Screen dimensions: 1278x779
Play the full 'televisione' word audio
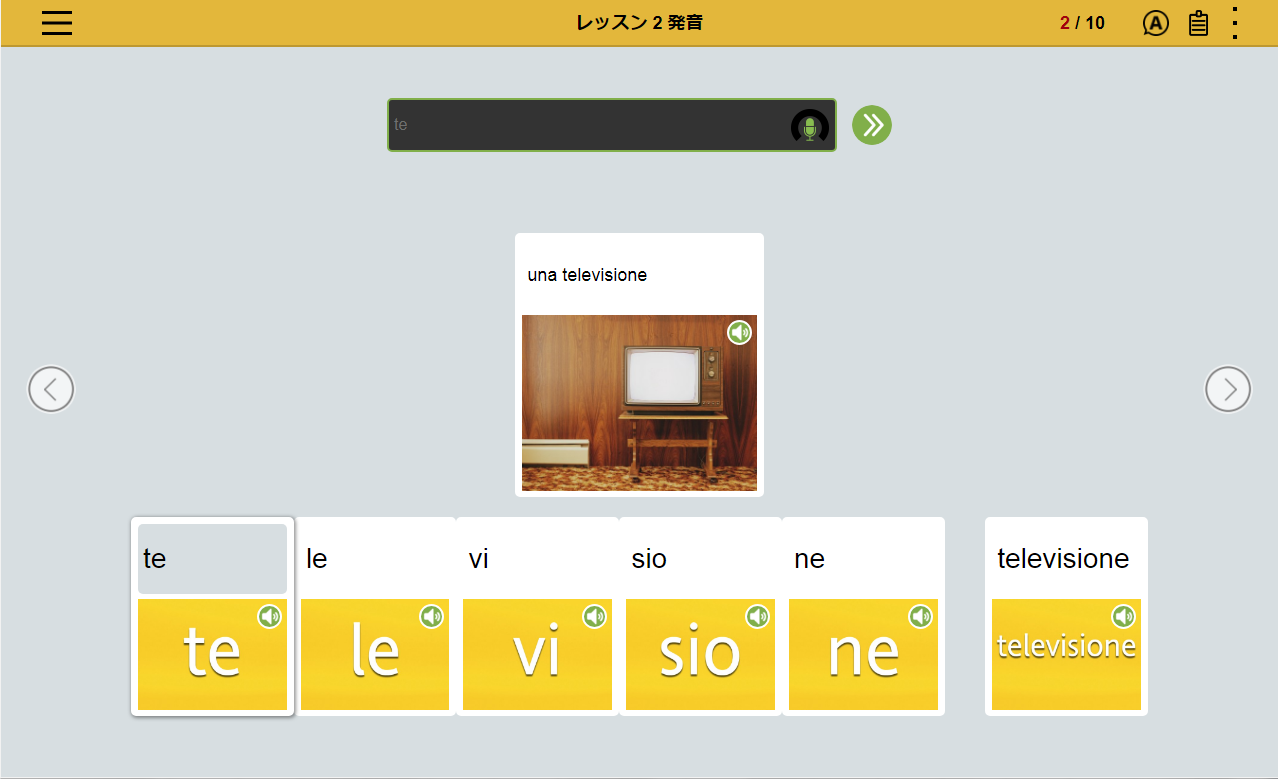(x=1124, y=617)
